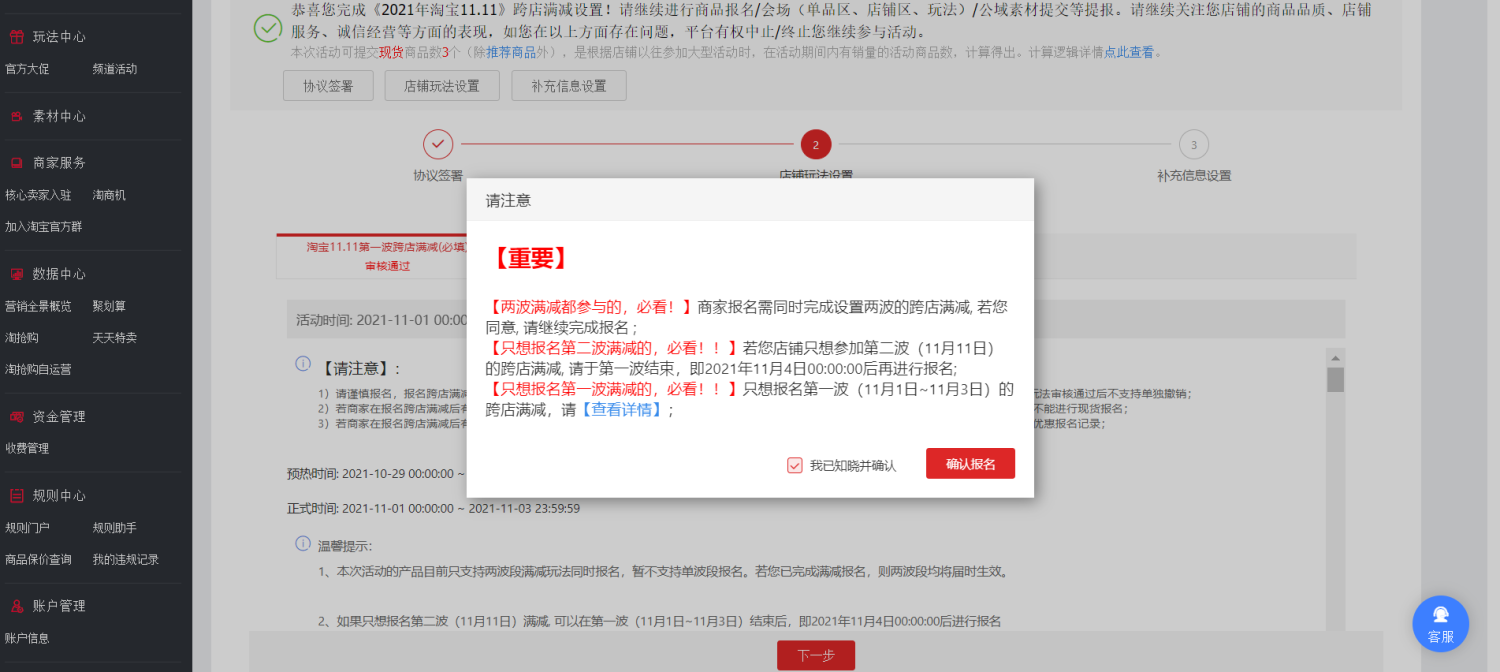Open the 客服 customer service chat bubble
Image resolution: width=1500 pixels, height=672 pixels.
coord(1440,624)
